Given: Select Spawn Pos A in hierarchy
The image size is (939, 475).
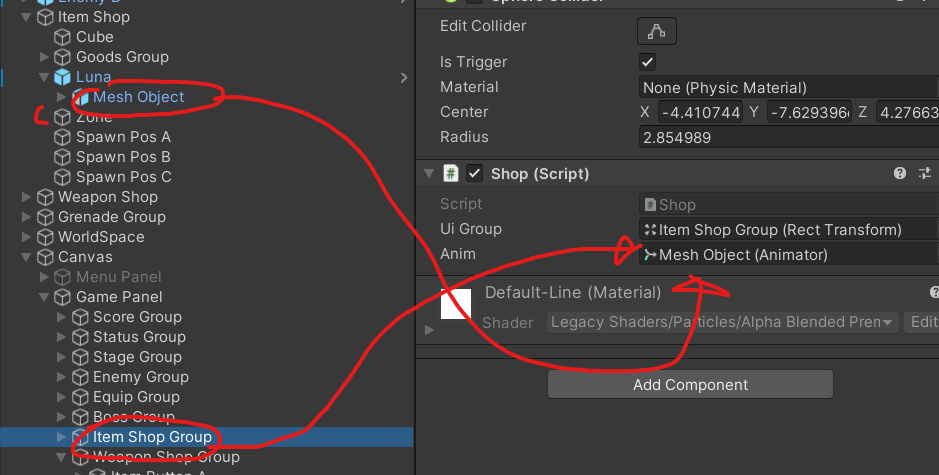Looking at the screenshot, I should tap(123, 137).
